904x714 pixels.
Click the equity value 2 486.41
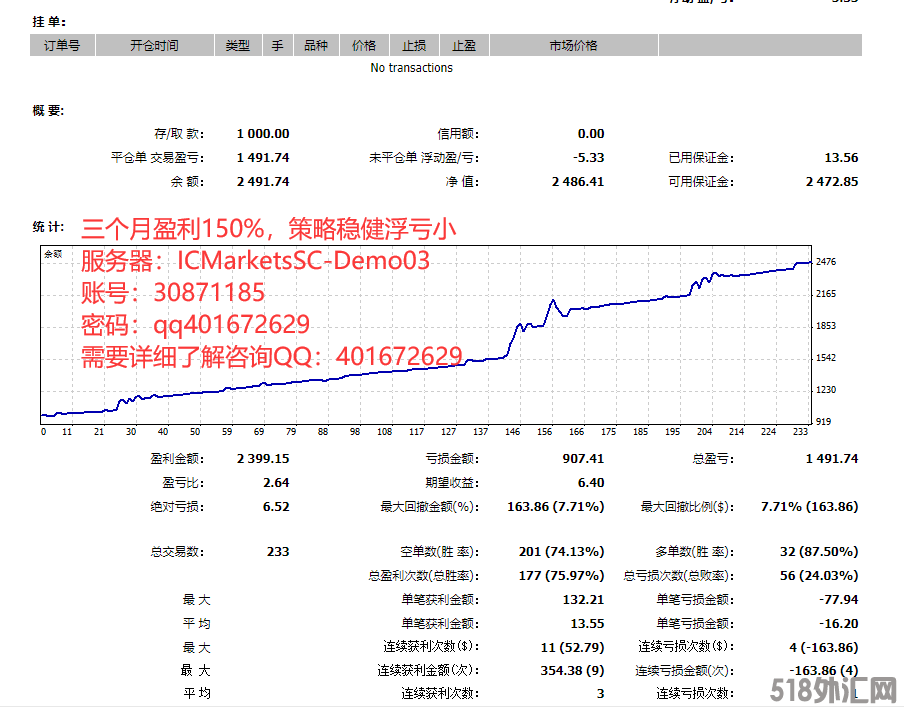point(578,182)
